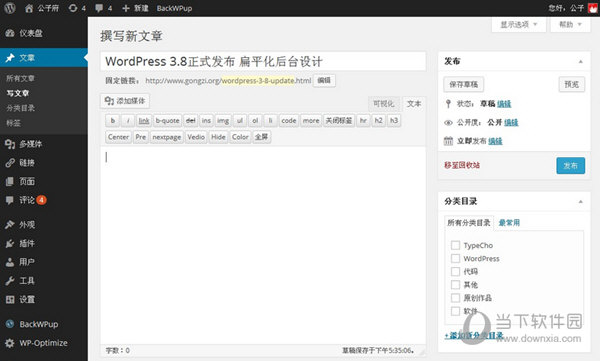
Task: Click the 关闭标签 close tags button
Action: pyautogui.click(x=339, y=121)
